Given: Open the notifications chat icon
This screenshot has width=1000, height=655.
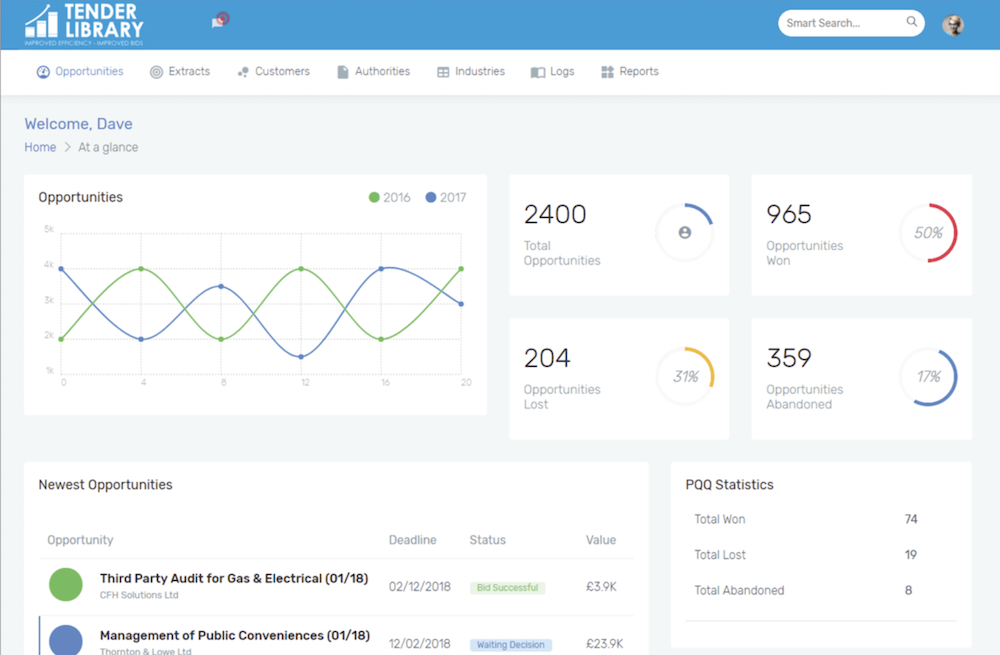Looking at the screenshot, I should point(218,22).
